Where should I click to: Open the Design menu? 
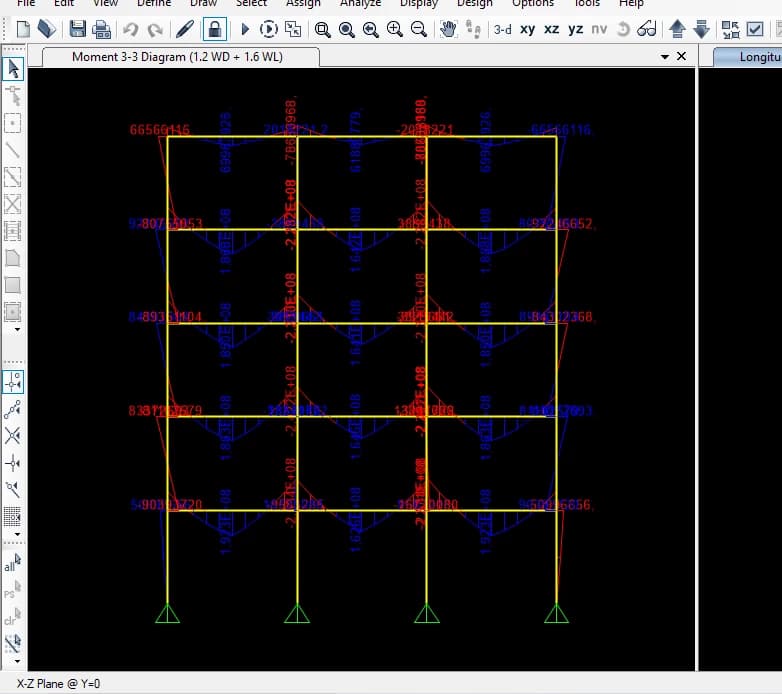[x=475, y=3]
